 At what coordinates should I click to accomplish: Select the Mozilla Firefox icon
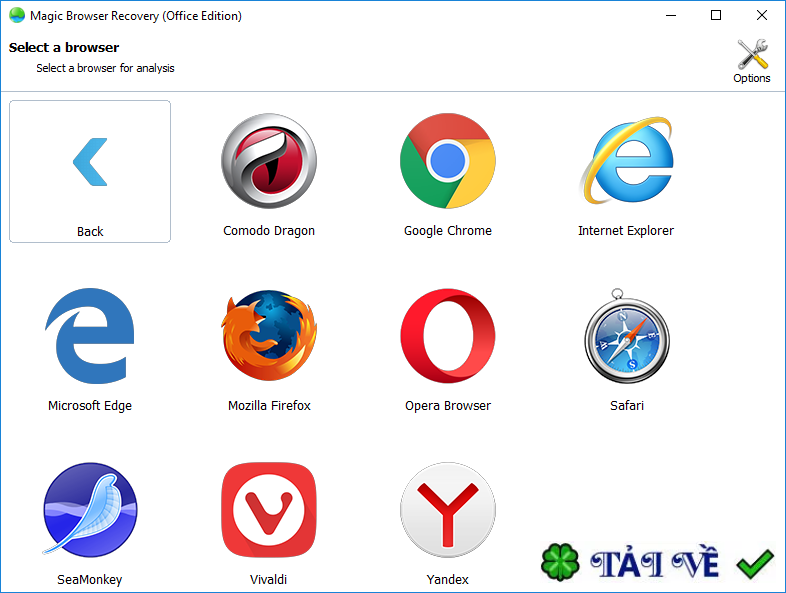pyautogui.click(x=268, y=337)
